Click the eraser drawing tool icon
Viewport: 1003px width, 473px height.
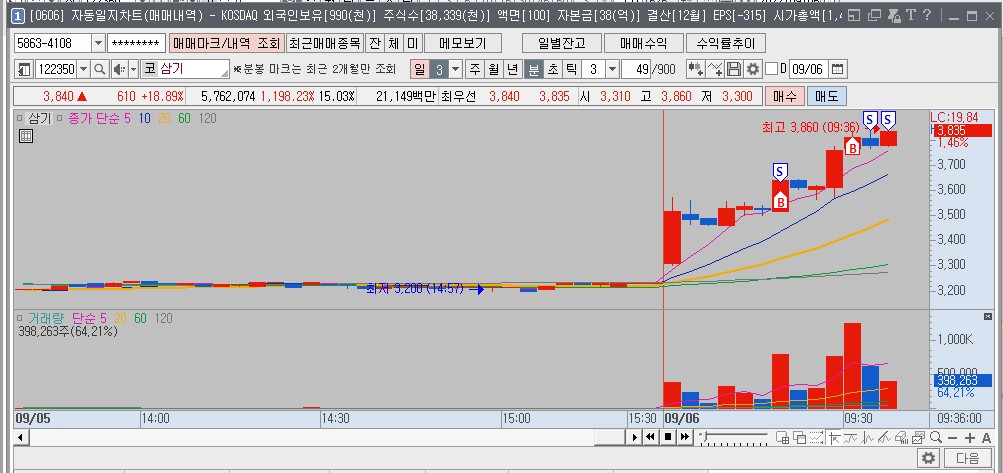click(x=902, y=437)
